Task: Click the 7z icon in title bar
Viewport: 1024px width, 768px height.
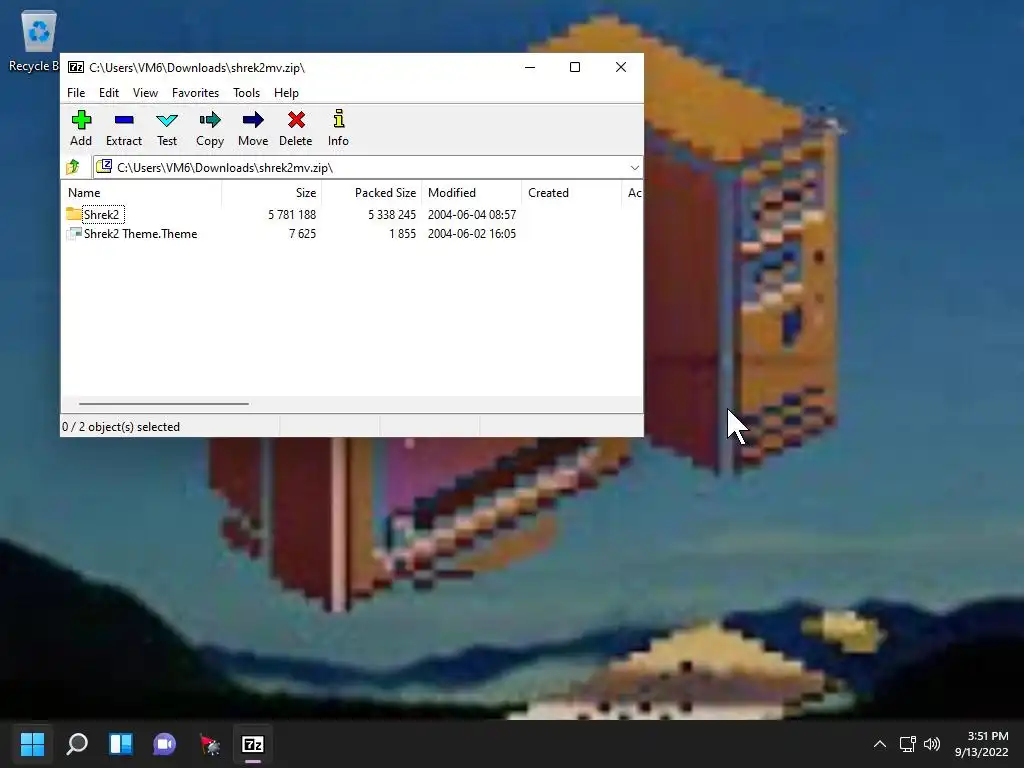Action: click(x=76, y=67)
